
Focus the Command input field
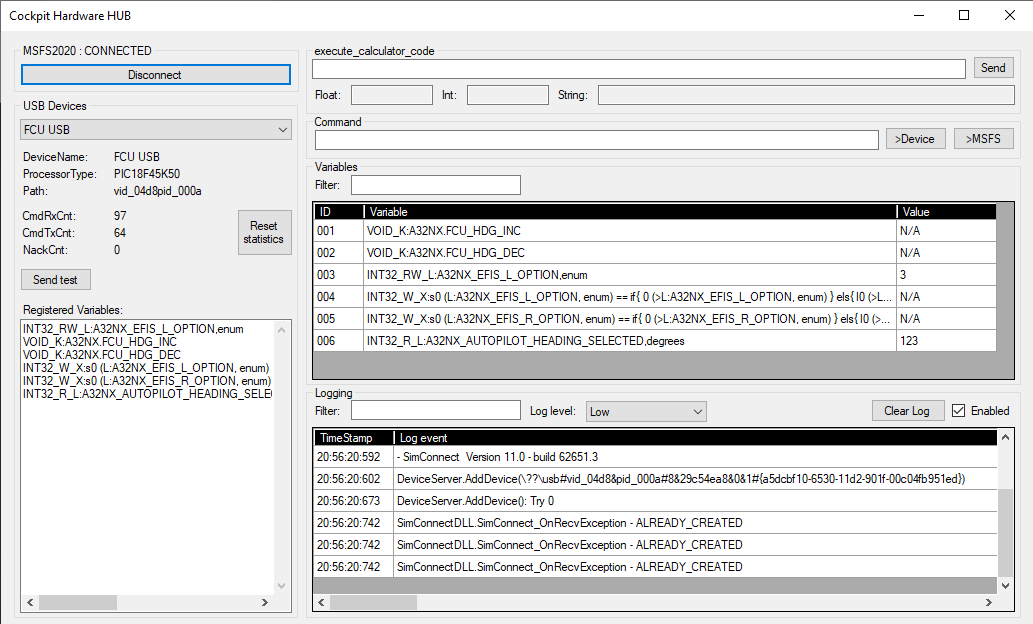click(596, 140)
